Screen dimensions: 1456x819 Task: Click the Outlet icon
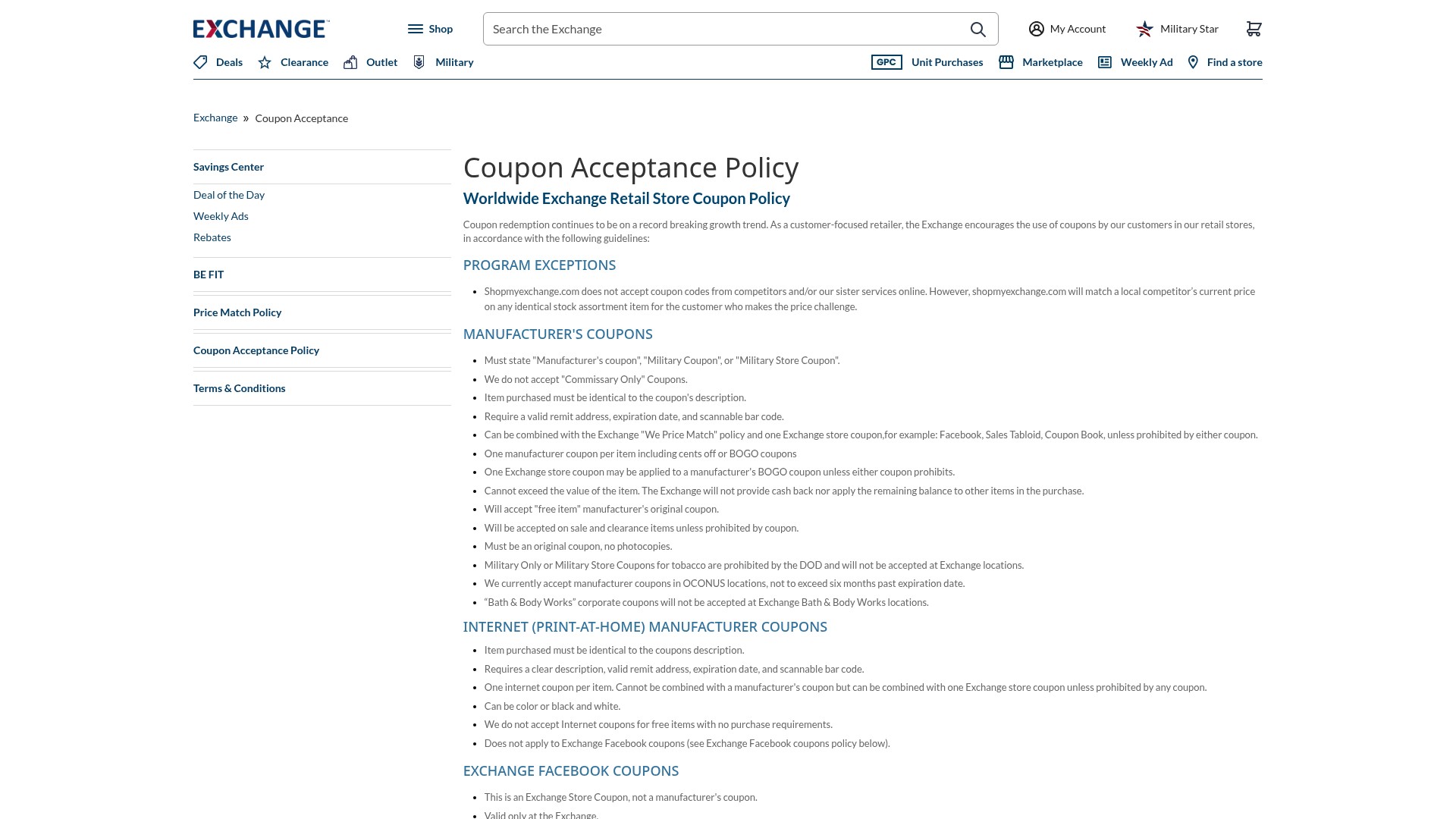(x=350, y=62)
